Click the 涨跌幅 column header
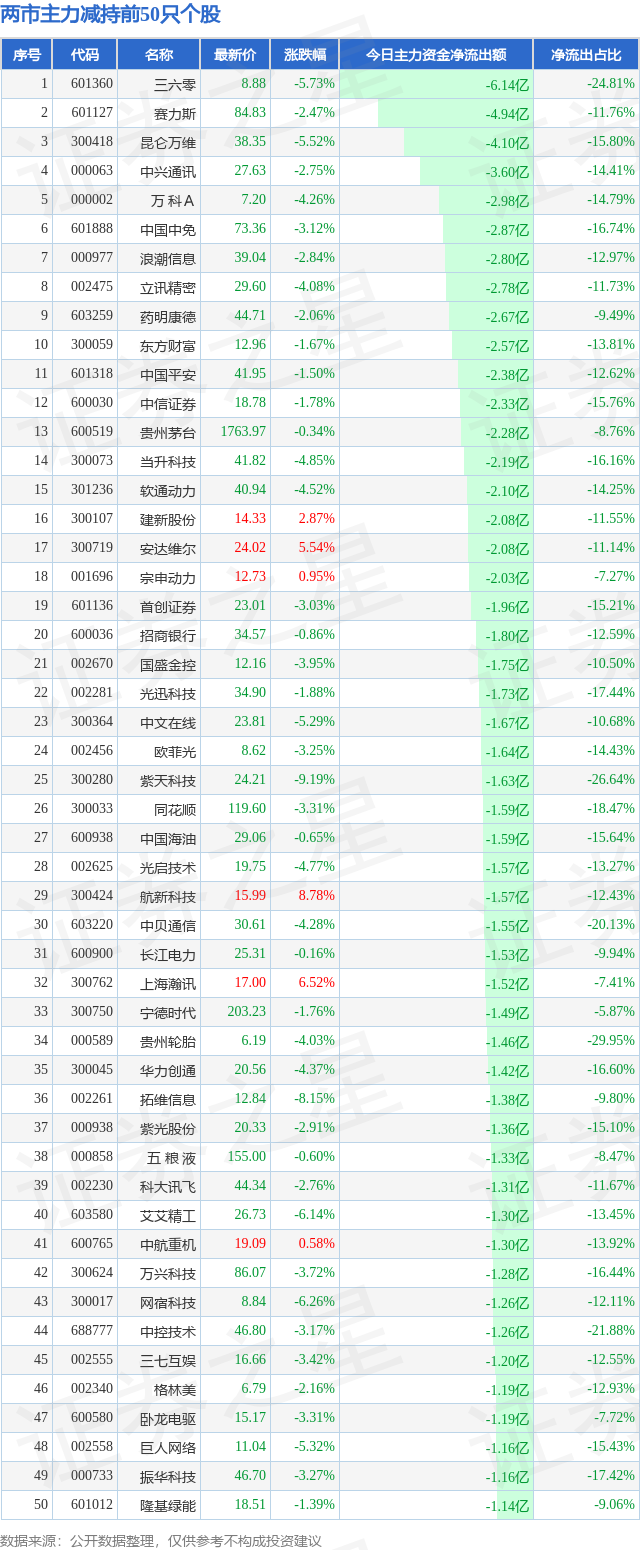Screen dimensions: 640x1550 pyautogui.click(x=304, y=55)
